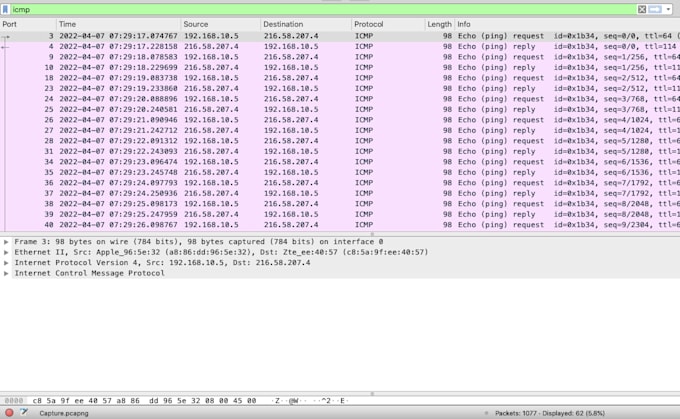Click Capture.pcapng in the status bar

pos(64,413)
